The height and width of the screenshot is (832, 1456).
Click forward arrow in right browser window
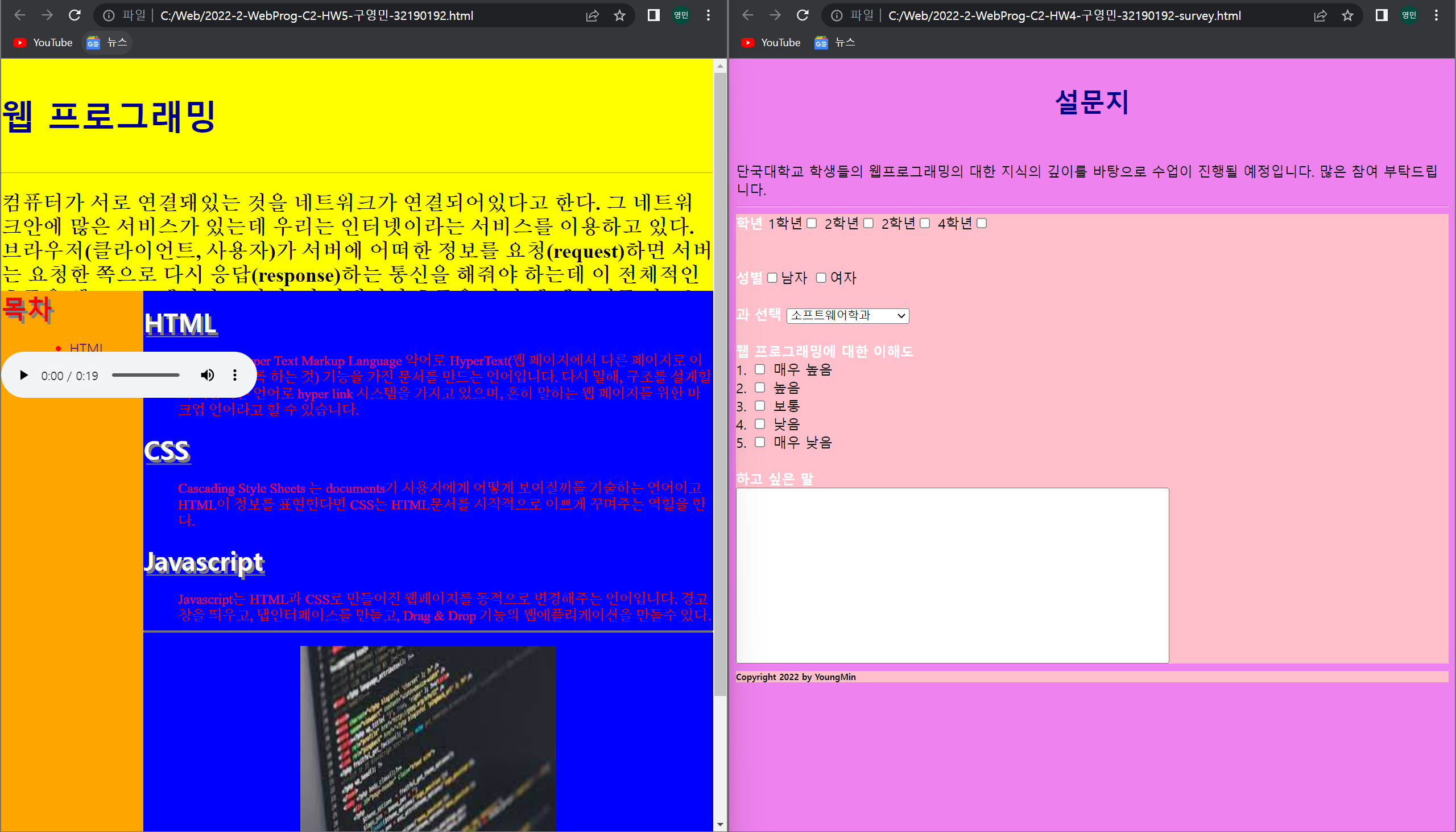pos(775,15)
